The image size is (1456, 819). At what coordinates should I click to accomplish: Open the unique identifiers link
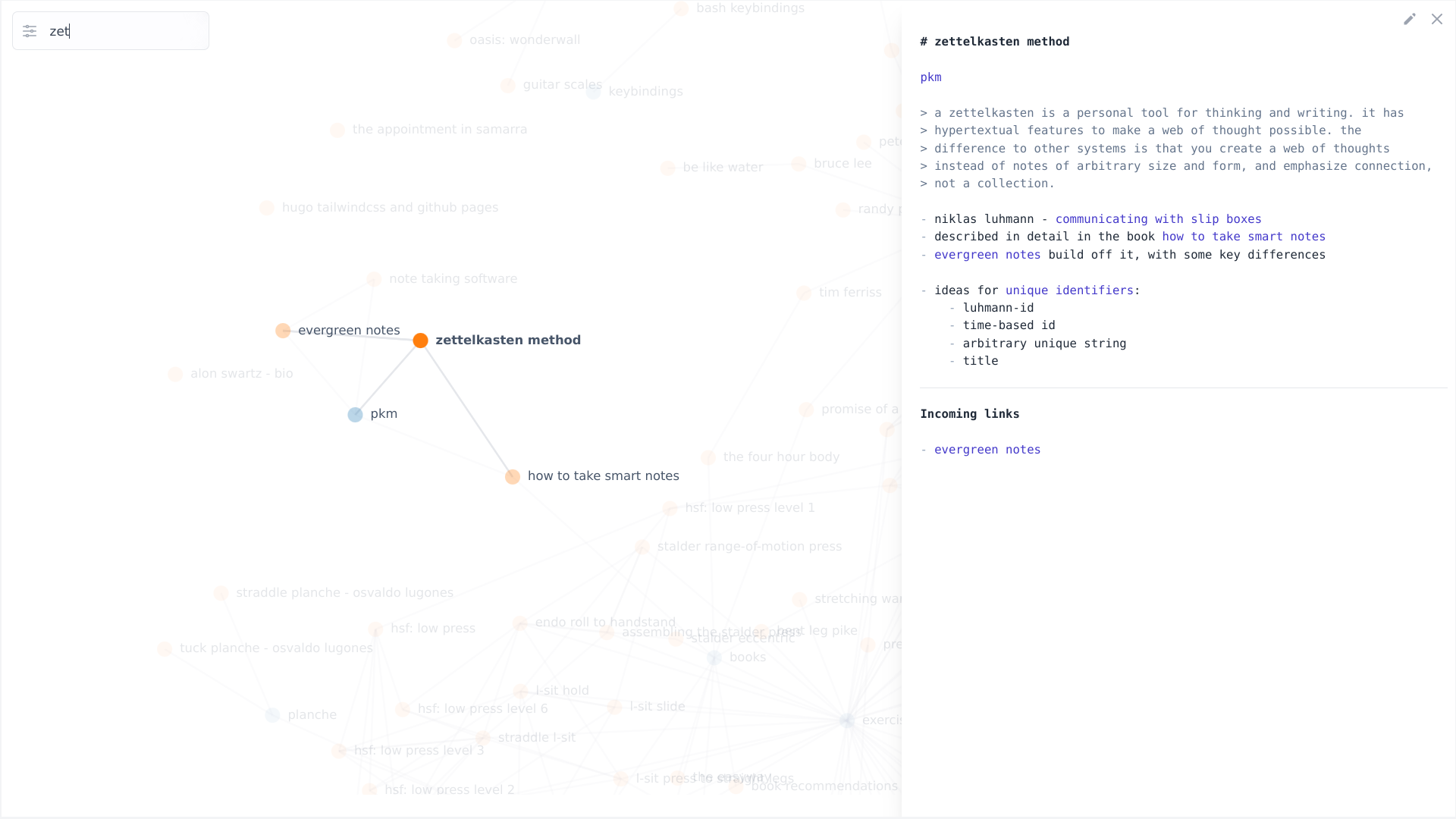point(1068,290)
